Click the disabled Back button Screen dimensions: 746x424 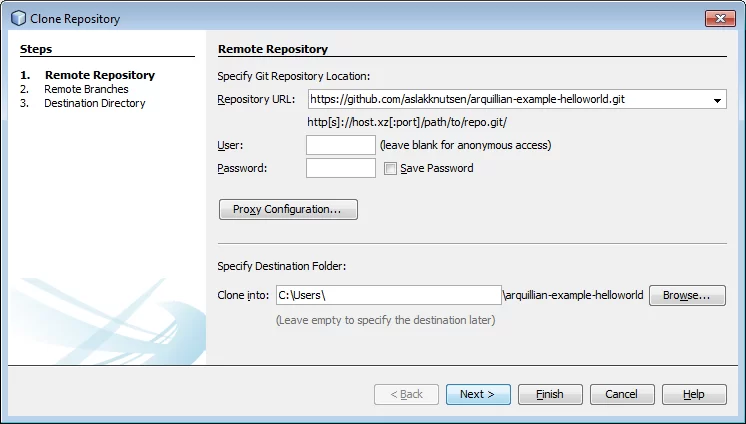[x=406, y=394]
